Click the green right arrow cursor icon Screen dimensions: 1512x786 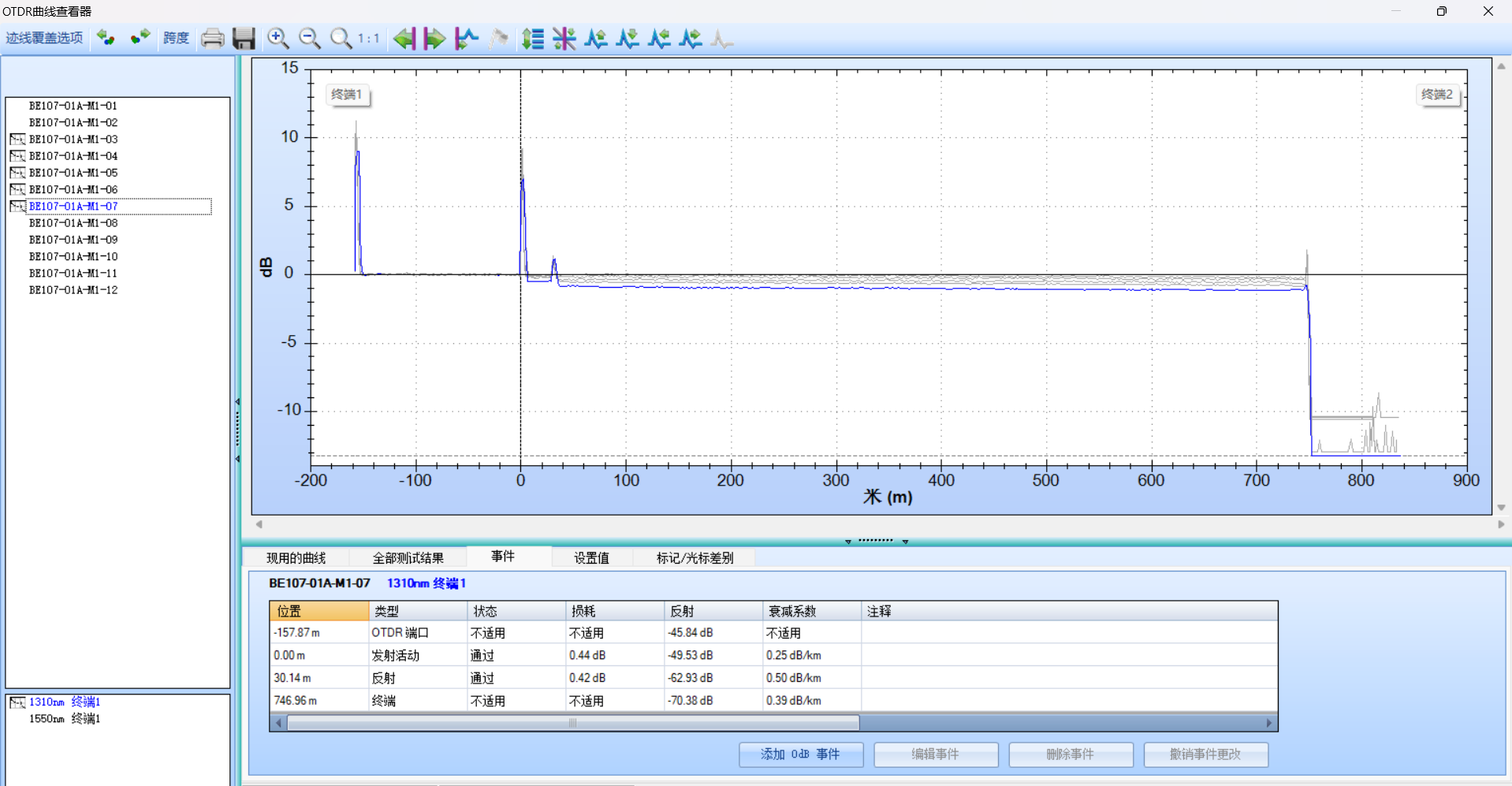pos(434,39)
